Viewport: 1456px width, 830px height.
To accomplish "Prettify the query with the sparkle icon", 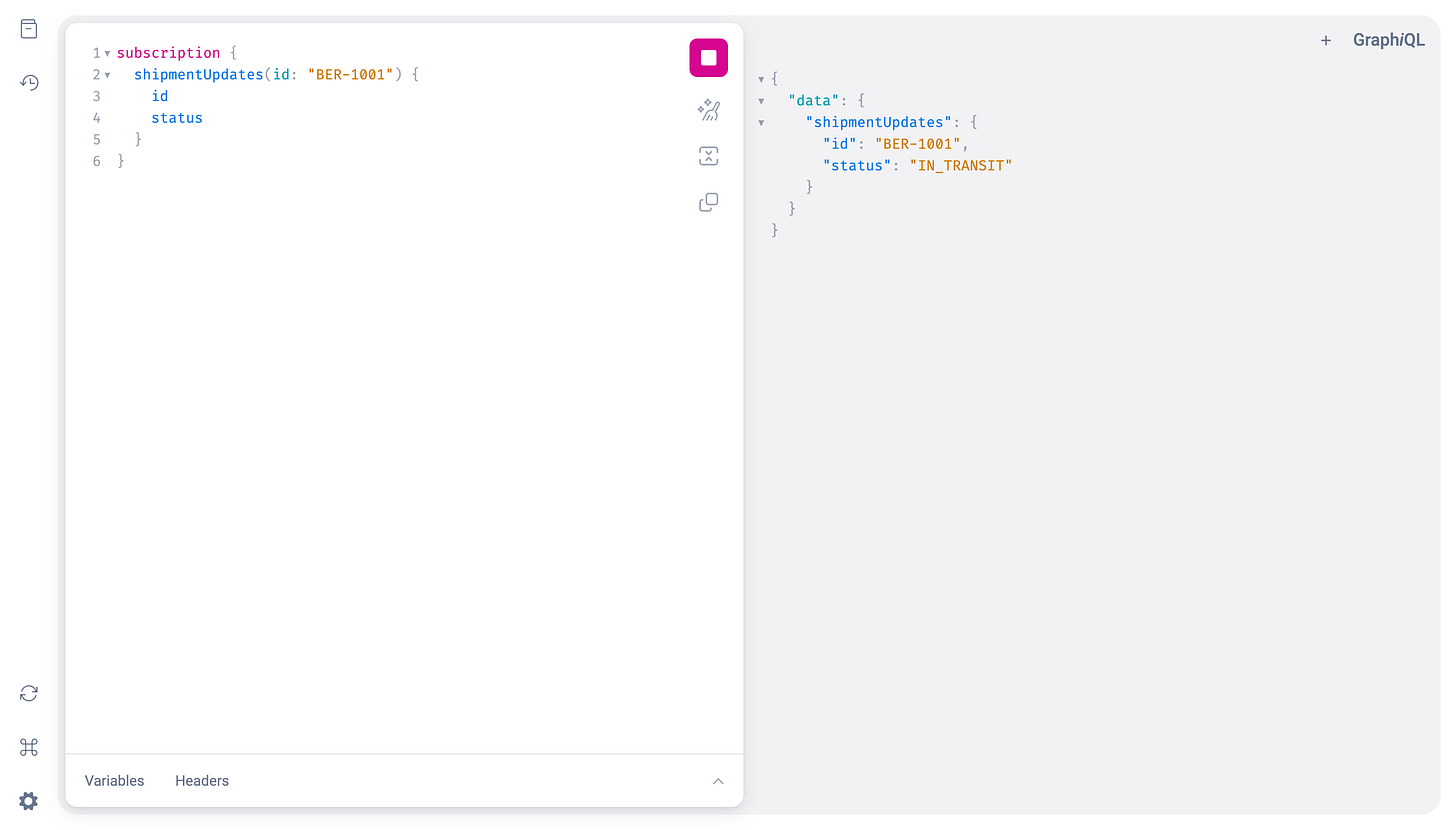I will pos(708,110).
